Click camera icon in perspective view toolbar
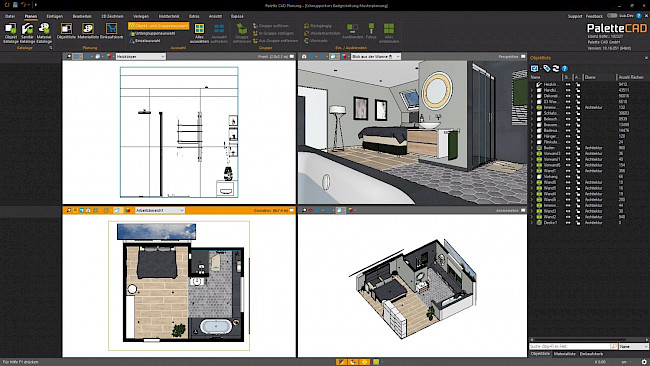650x366 pixels. coord(304,56)
